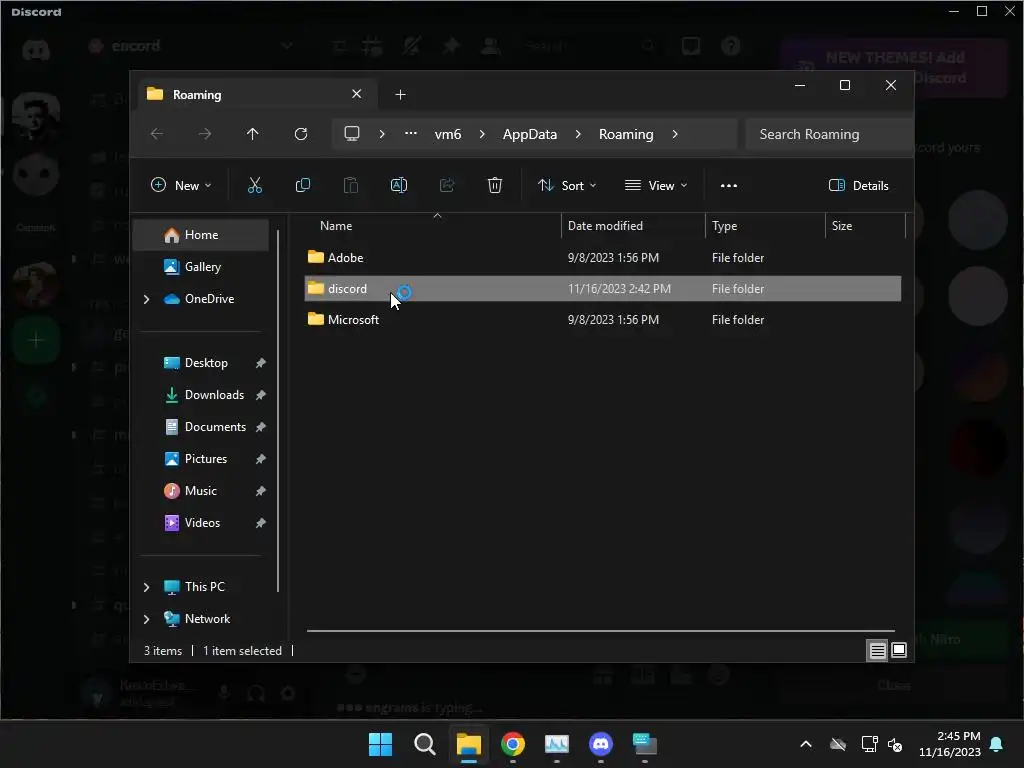Toggle the Details pane
Viewport: 1024px width, 768px height.
pyautogui.click(x=858, y=185)
